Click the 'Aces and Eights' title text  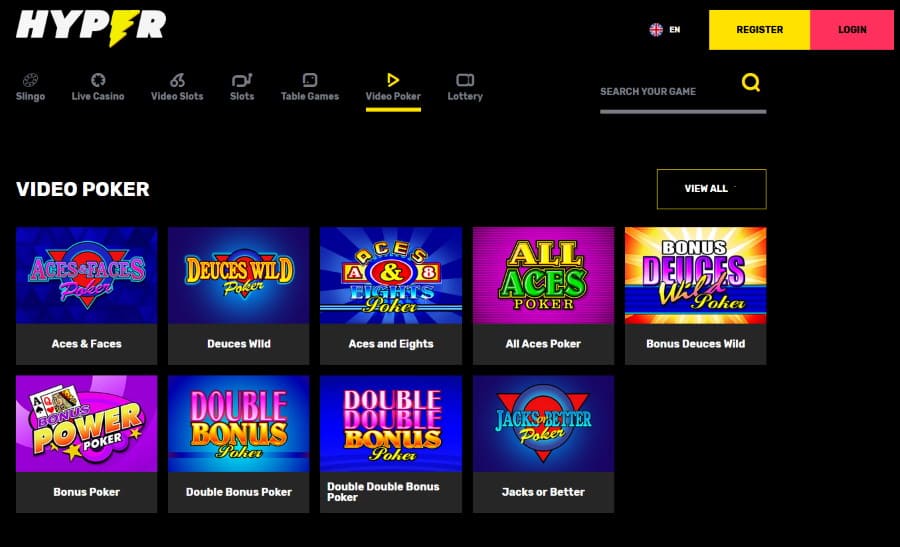pyautogui.click(x=391, y=344)
